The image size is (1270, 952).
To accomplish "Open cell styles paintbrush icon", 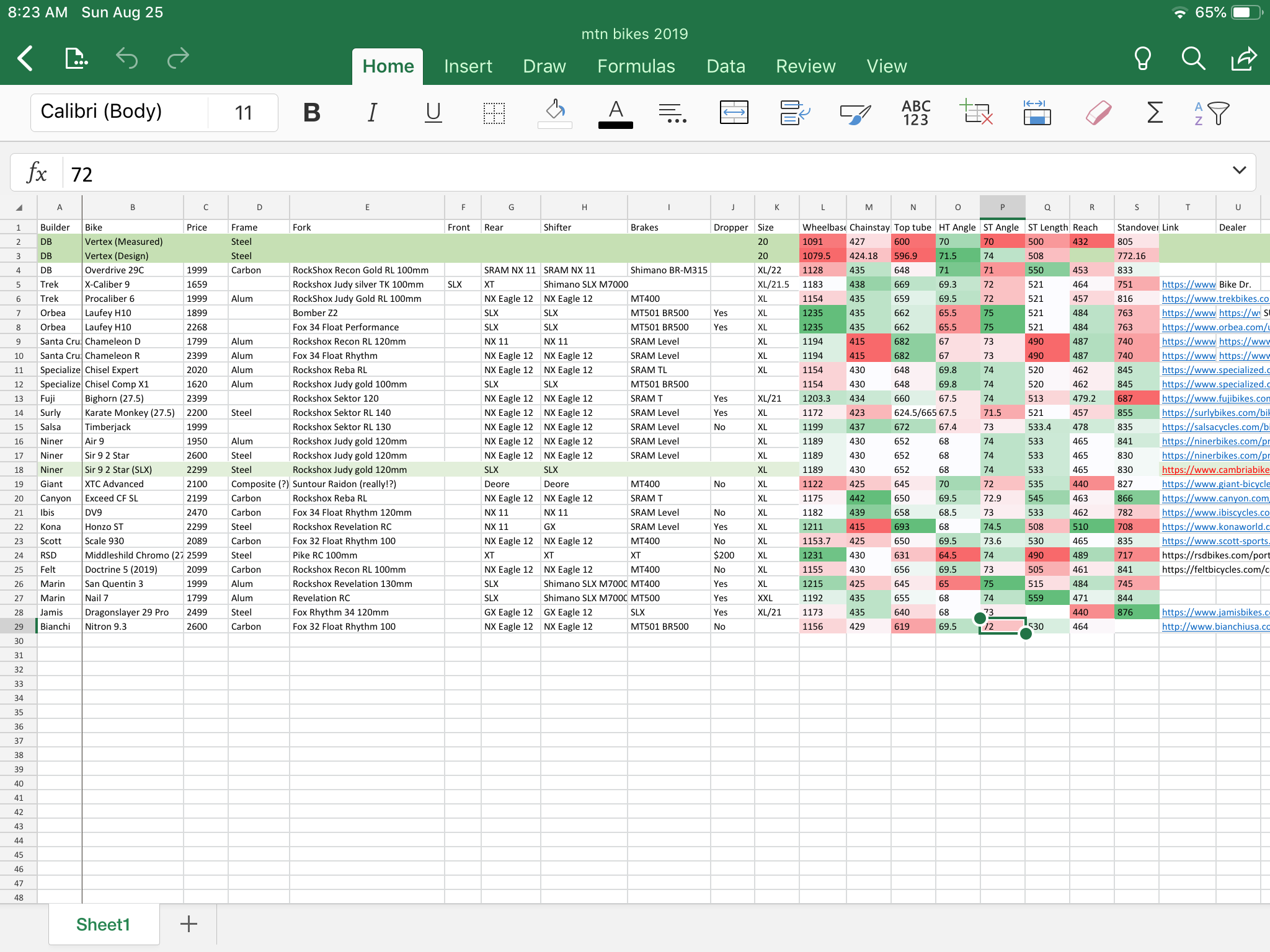I will (855, 113).
